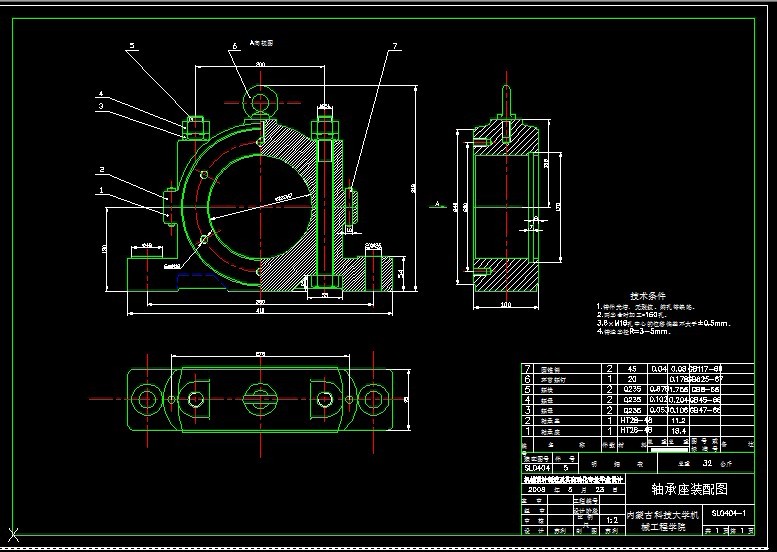The image size is (777, 552).
Task: Select weight value 11.2 in parts list
Action: [678, 421]
